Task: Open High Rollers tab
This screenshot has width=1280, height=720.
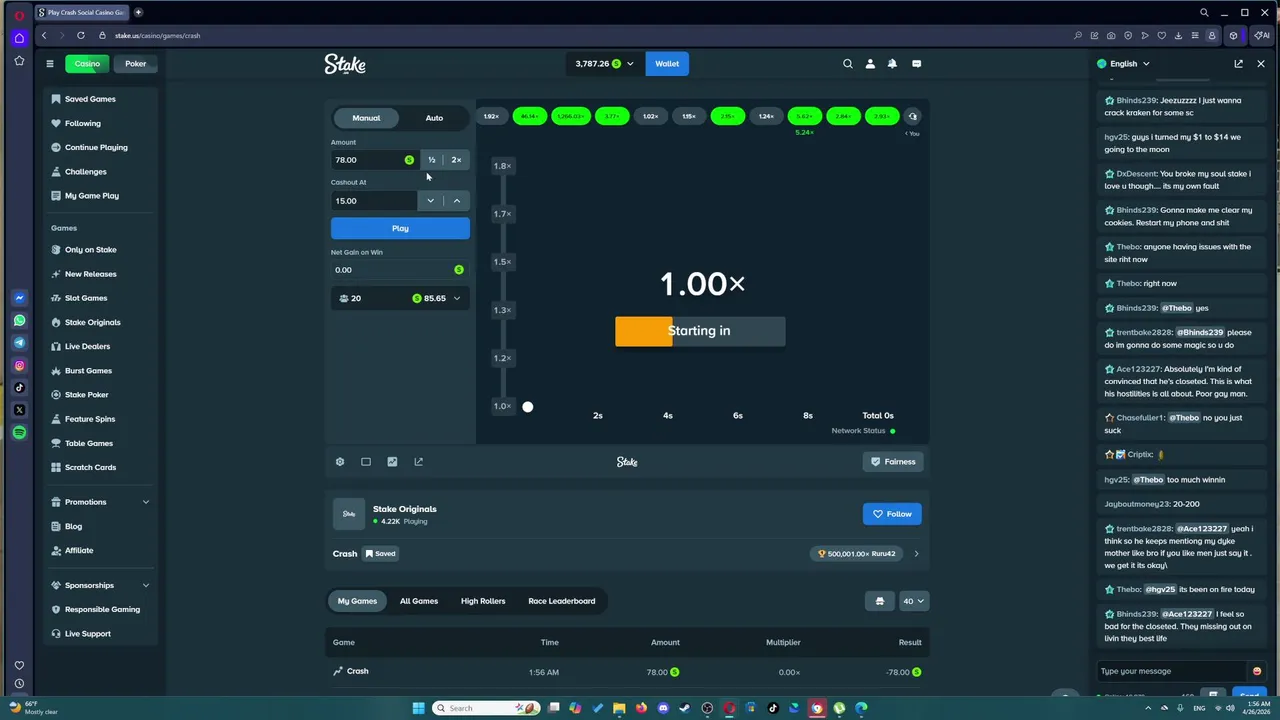Action: tap(483, 601)
